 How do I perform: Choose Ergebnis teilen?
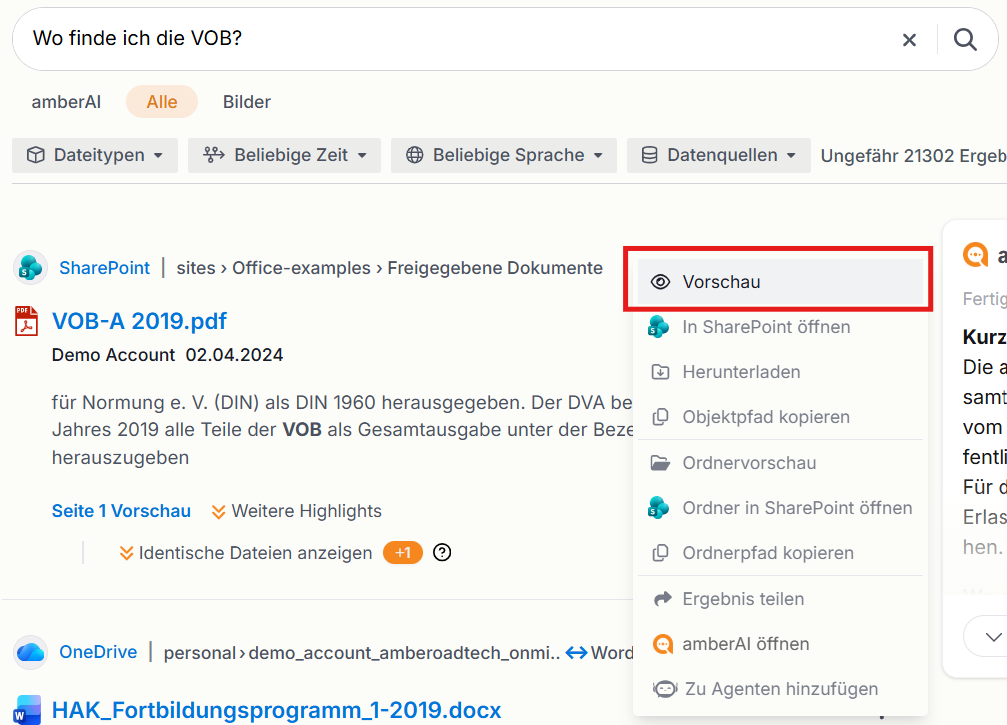[780, 599]
